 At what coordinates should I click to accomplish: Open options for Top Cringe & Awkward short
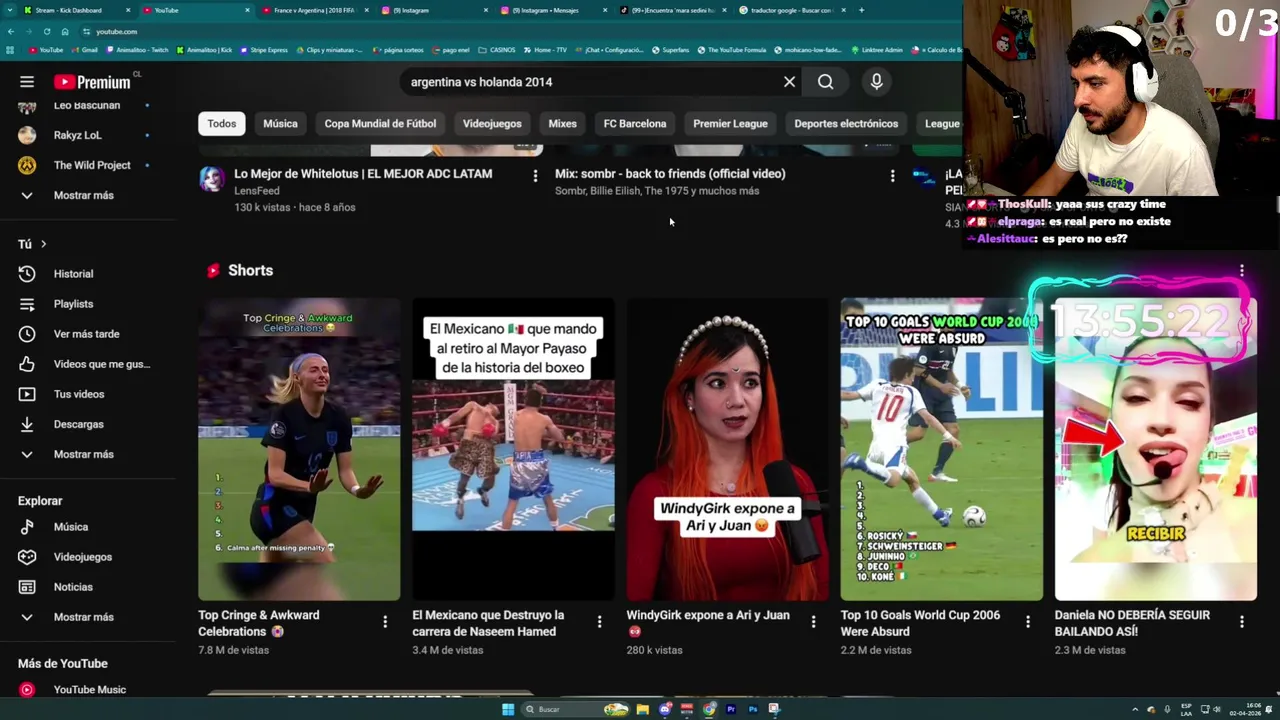385,622
